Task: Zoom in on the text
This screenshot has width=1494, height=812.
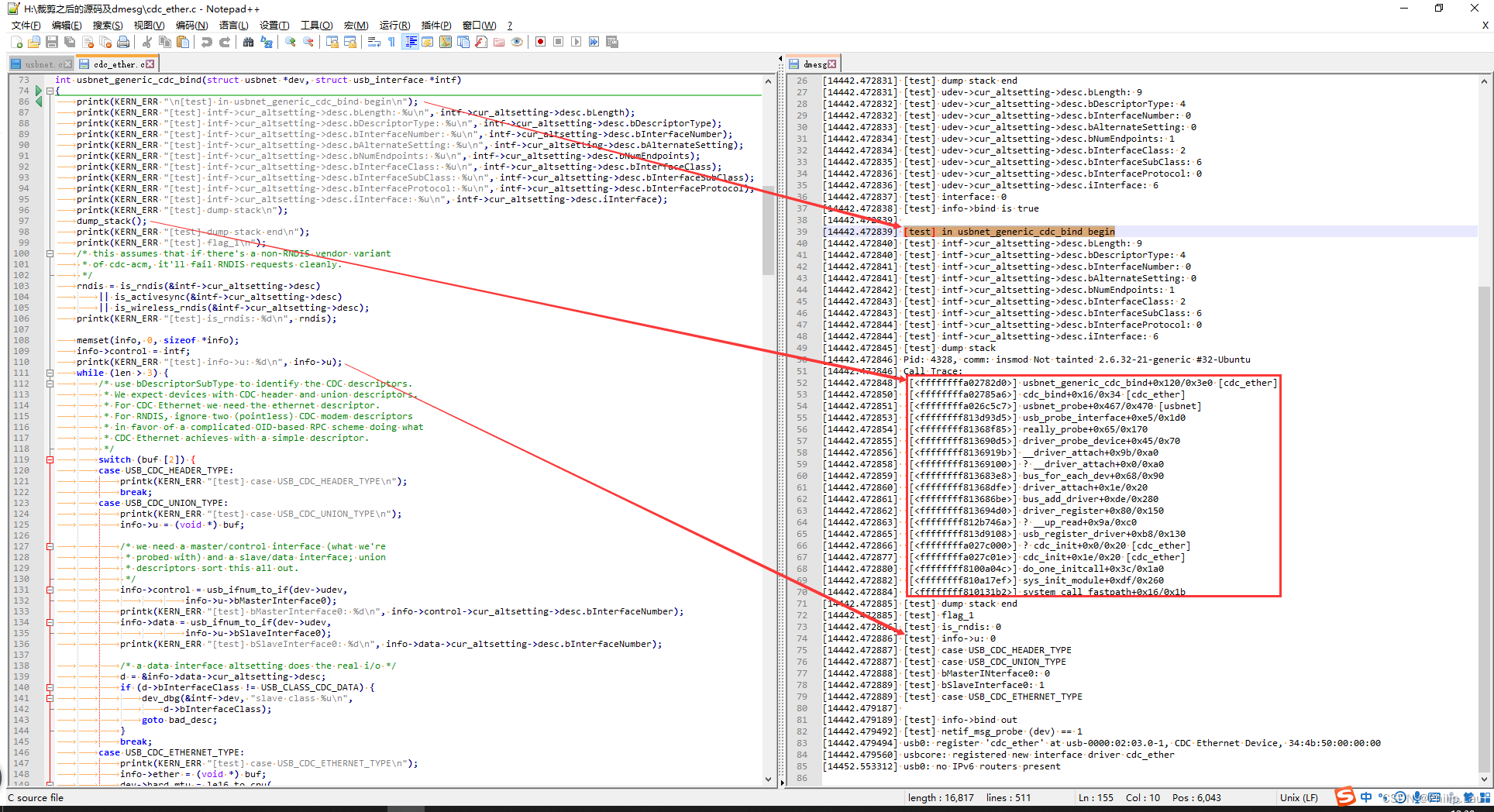Action: pyautogui.click(x=290, y=42)
